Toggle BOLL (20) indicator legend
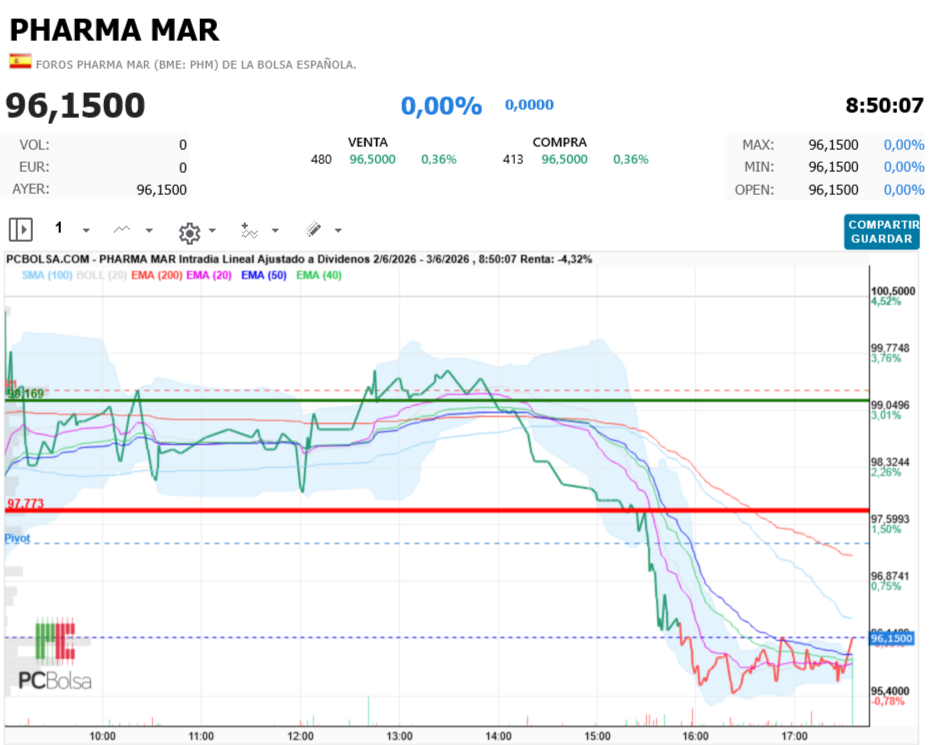The height and width of the screenshot is (745, 930). [x=101, y=275]
